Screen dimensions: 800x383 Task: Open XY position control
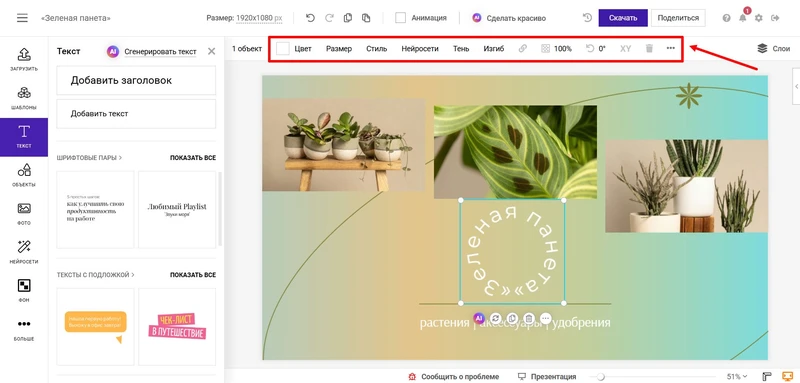pos(626,49)
